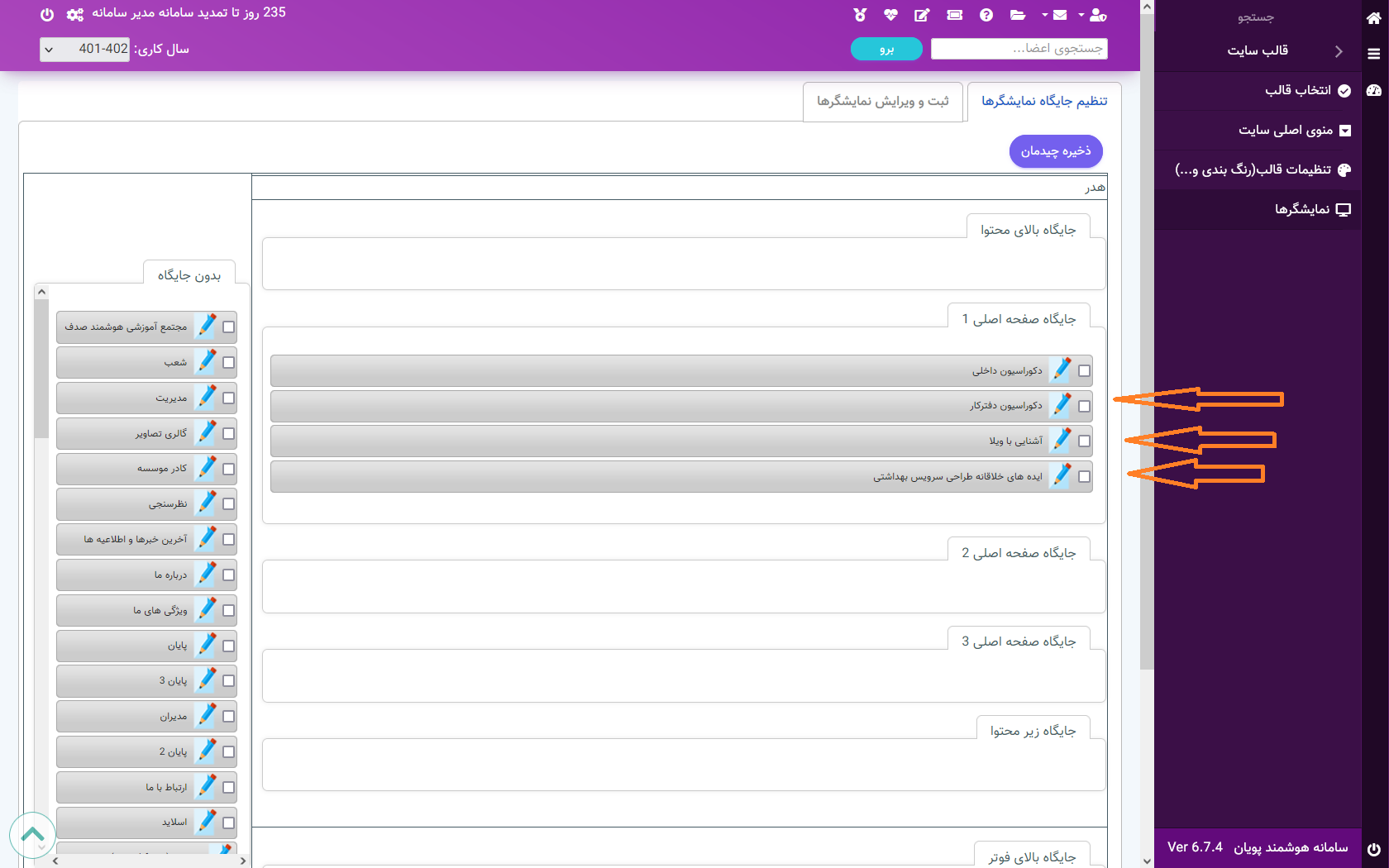
Task: Tick the مدیران checkbox
Action: (x=229, y=717)
